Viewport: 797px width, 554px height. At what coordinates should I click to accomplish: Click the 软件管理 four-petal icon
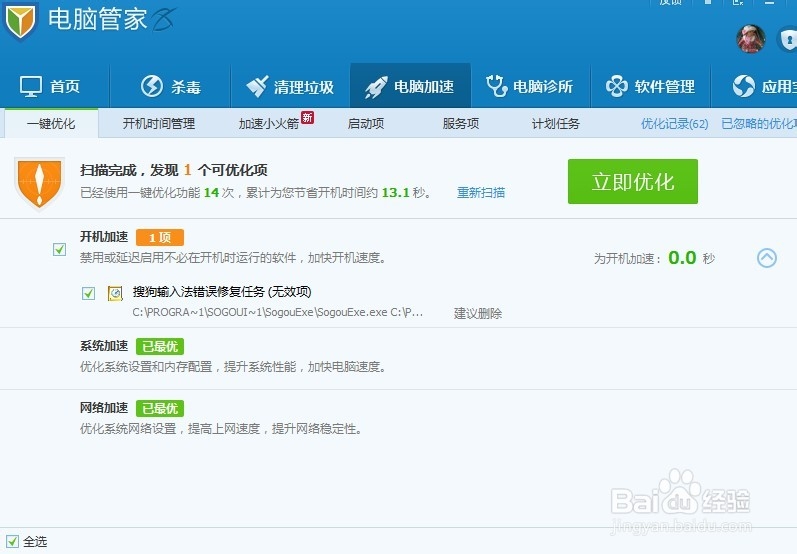(x=617, y=86)
